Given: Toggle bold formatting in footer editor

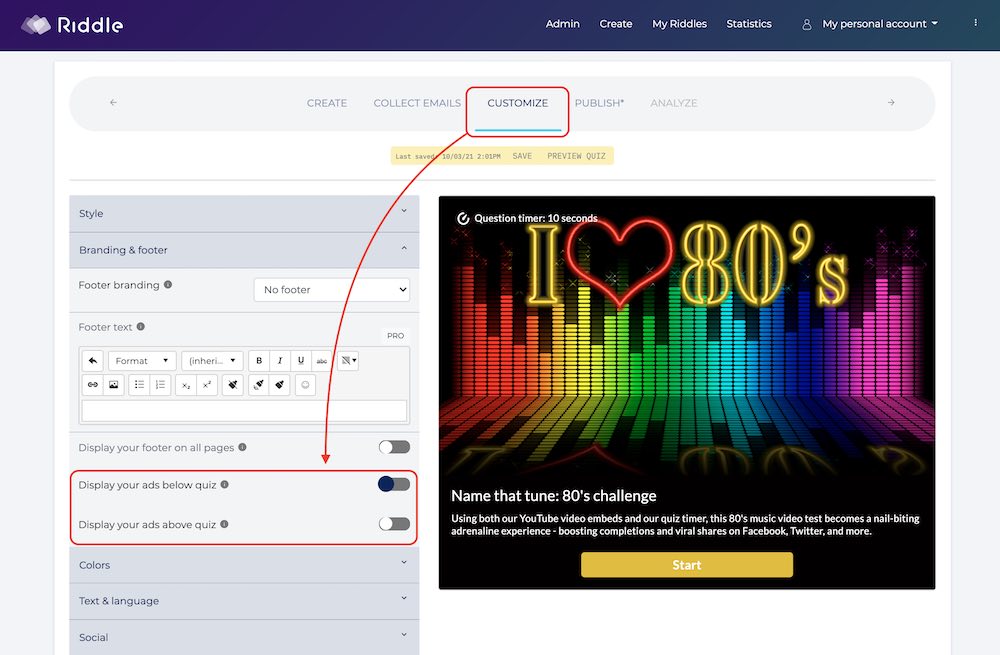Looking at the screenshot, I should click(x=259, y=361).
